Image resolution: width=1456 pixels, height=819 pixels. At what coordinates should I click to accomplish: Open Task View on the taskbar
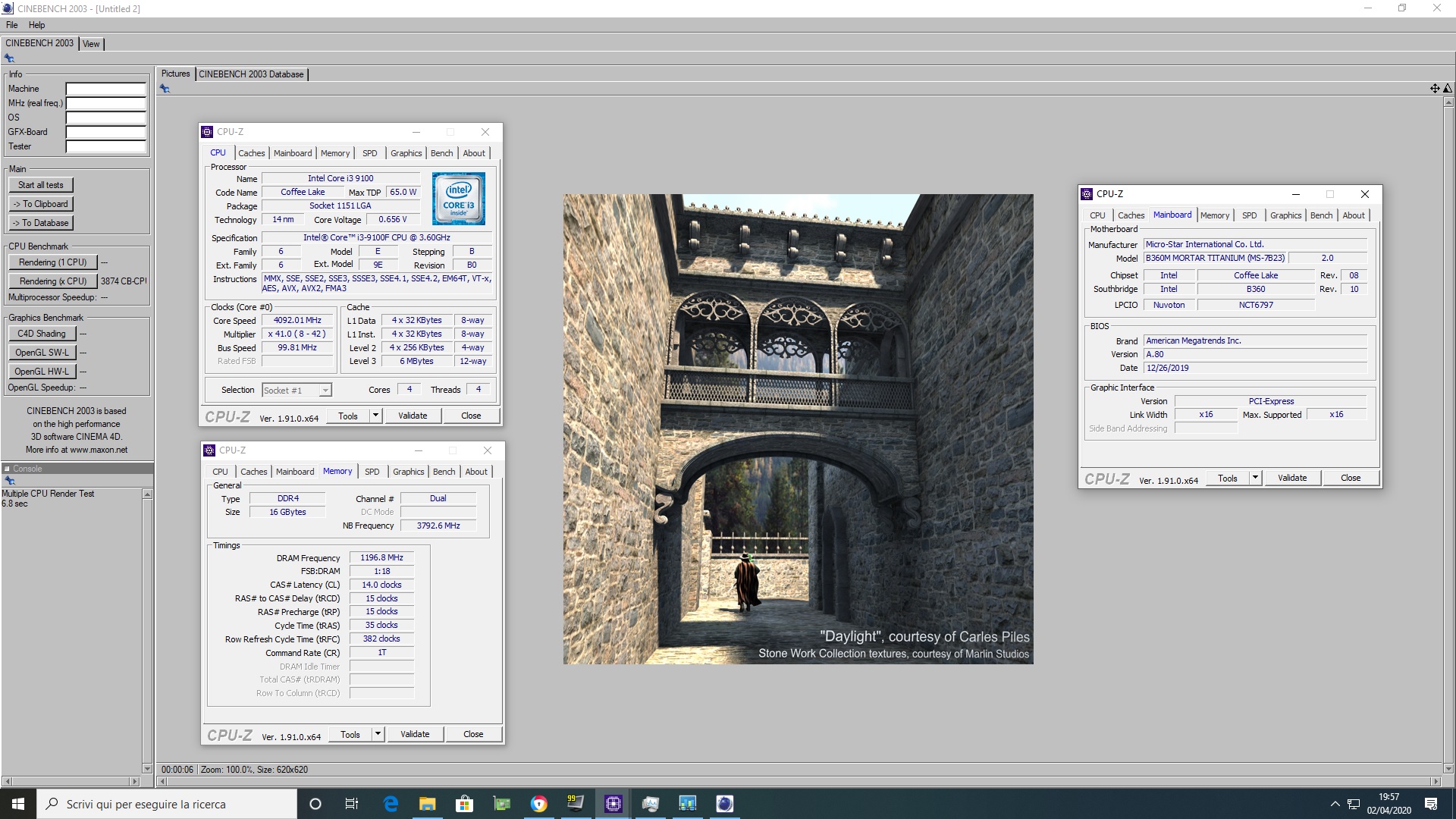coord(351,804)
